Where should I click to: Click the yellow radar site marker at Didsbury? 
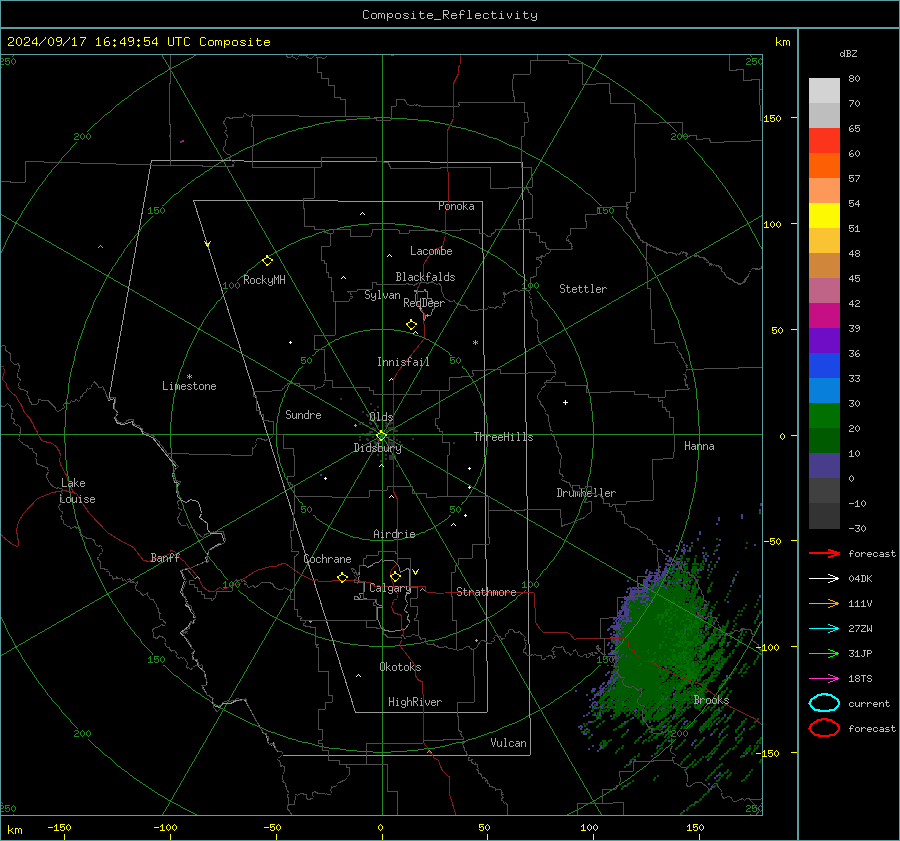tap(381, 436)
